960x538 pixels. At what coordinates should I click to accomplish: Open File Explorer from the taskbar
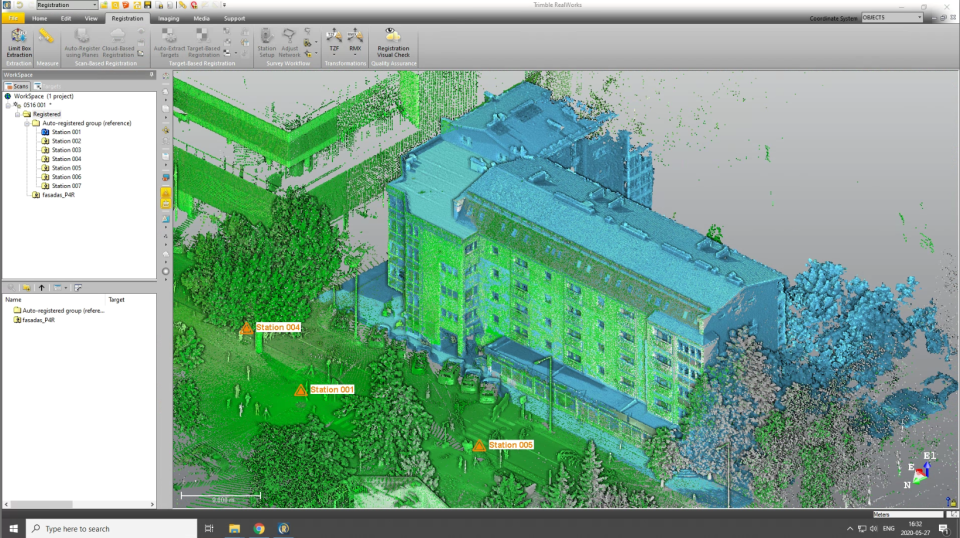pos(234,528)
